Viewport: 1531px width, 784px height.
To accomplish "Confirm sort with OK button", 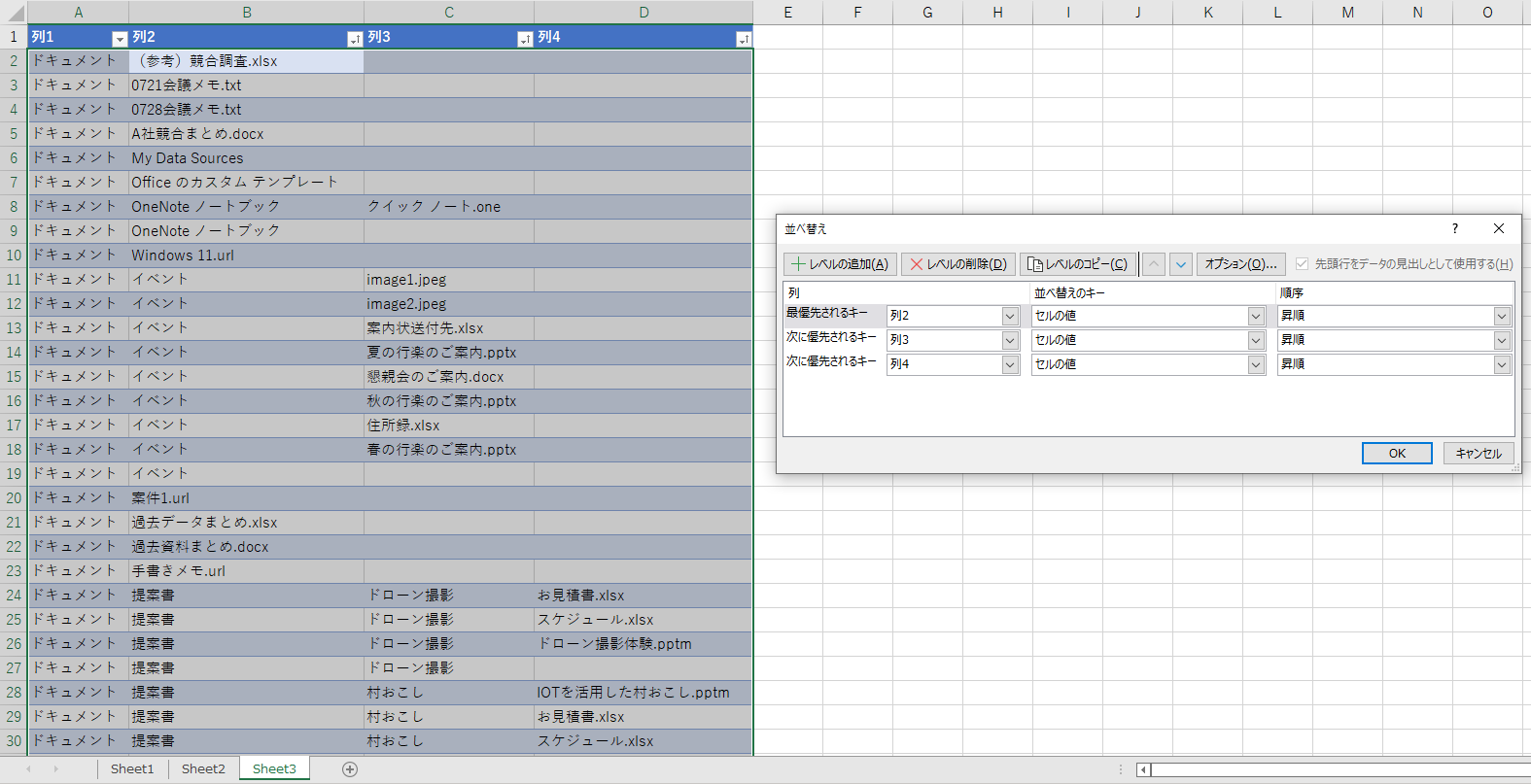I will click(1397, 454).
